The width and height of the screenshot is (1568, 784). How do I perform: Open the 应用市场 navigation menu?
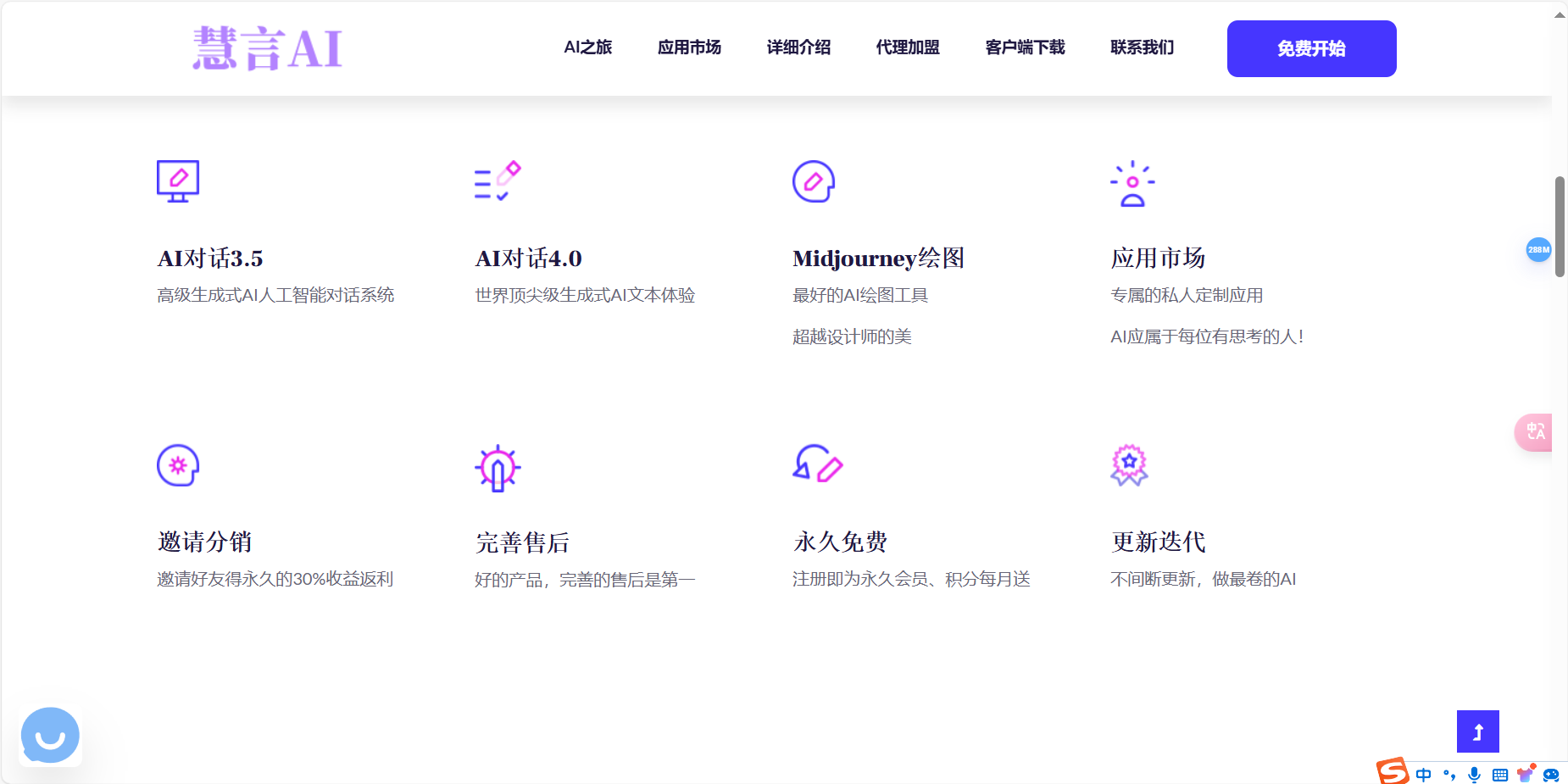click(689, 48)
